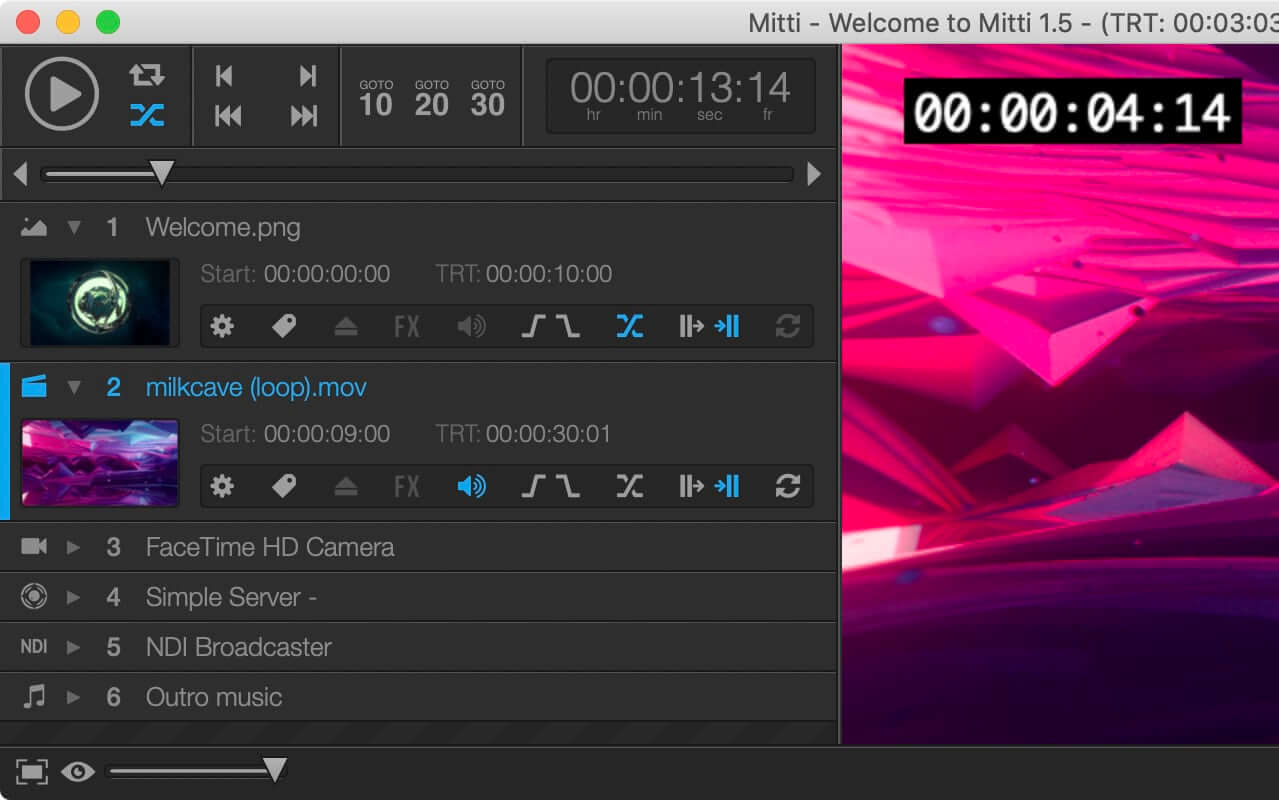Image resolution: width=1279 pixels, height=800 pixels.
Task: Click the handle of the bottom preview slider
Action: (x=275, y=769)
